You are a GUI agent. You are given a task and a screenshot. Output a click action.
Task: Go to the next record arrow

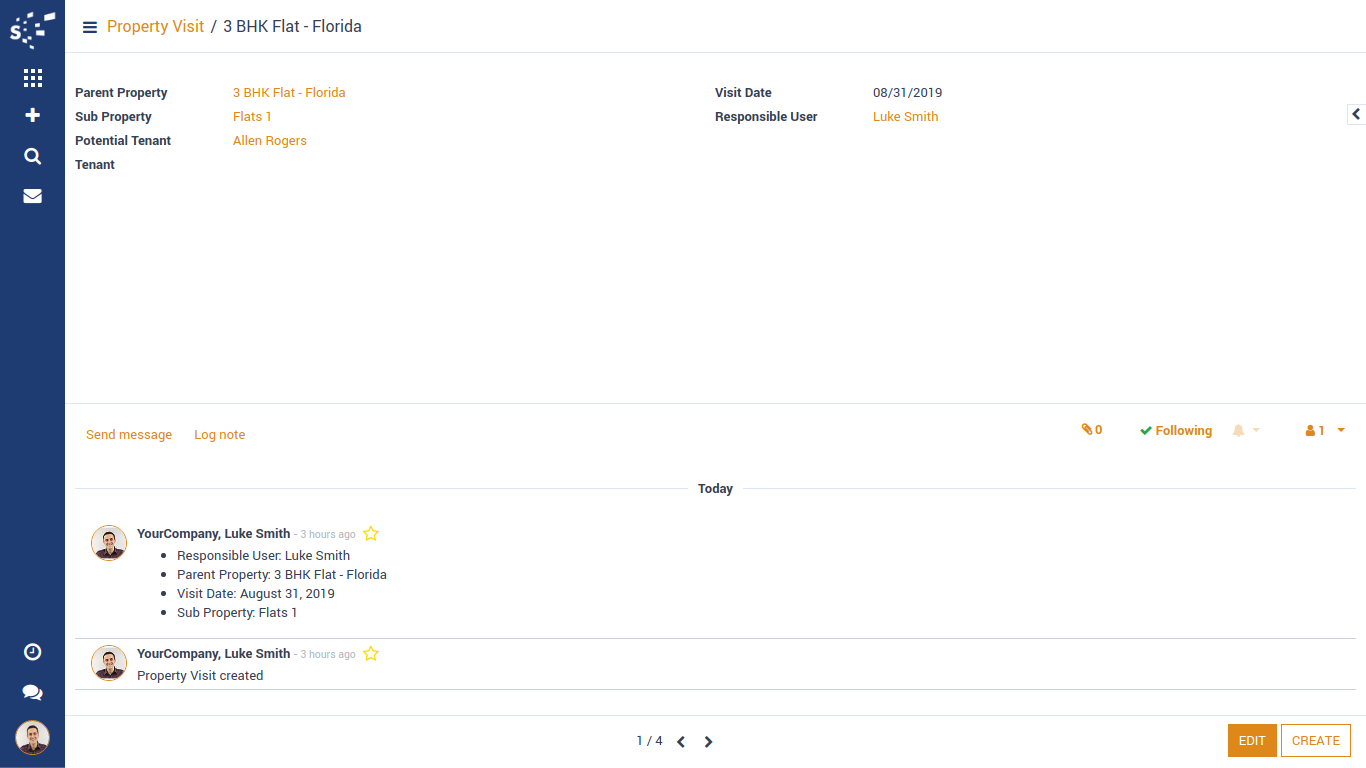709,742
